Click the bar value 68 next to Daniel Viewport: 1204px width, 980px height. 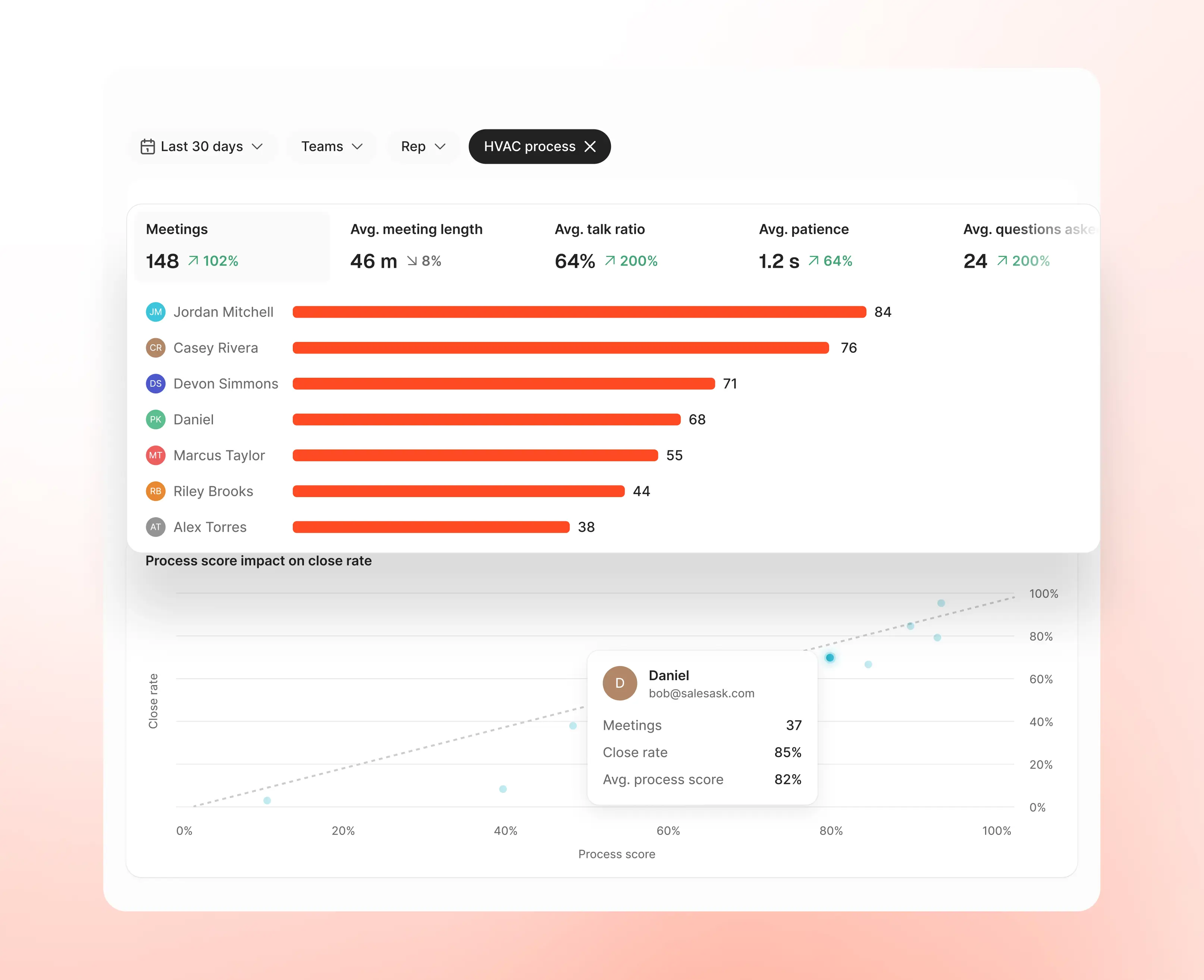coord(697,420)
